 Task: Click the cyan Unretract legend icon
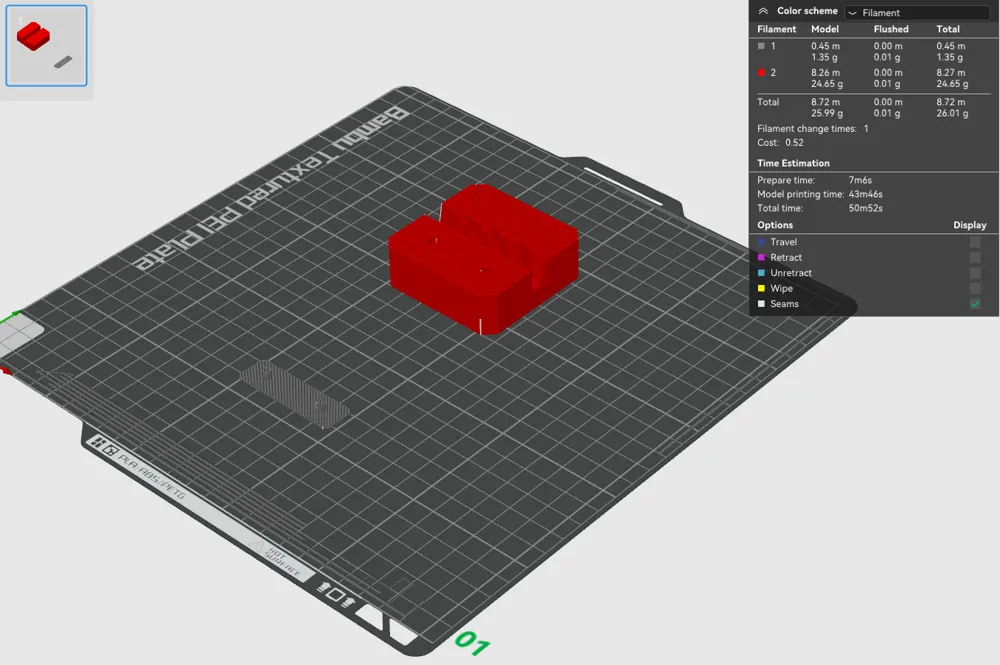tap(762, 273)
